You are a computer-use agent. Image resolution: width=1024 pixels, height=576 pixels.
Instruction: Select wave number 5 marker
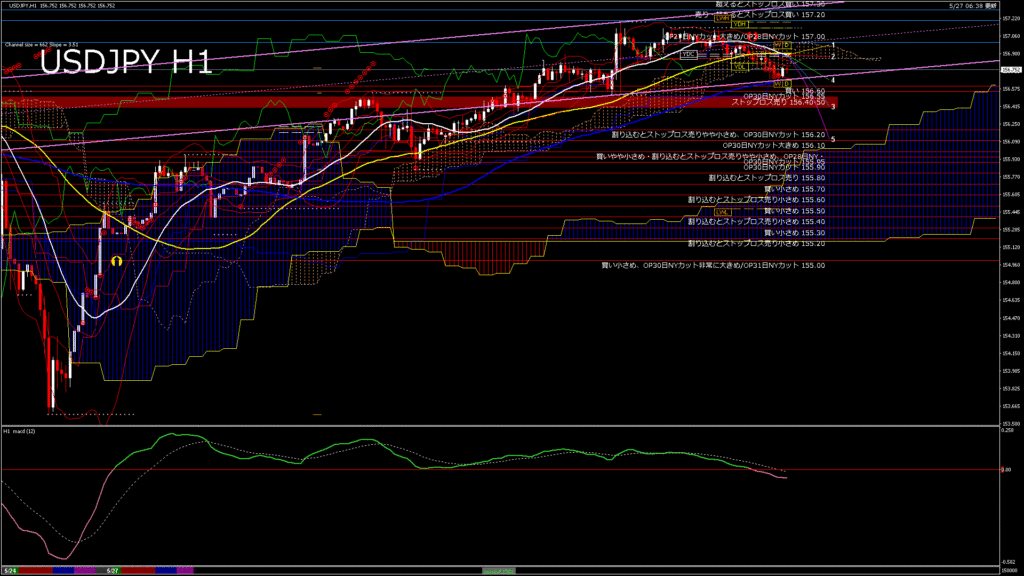[833, 139]
